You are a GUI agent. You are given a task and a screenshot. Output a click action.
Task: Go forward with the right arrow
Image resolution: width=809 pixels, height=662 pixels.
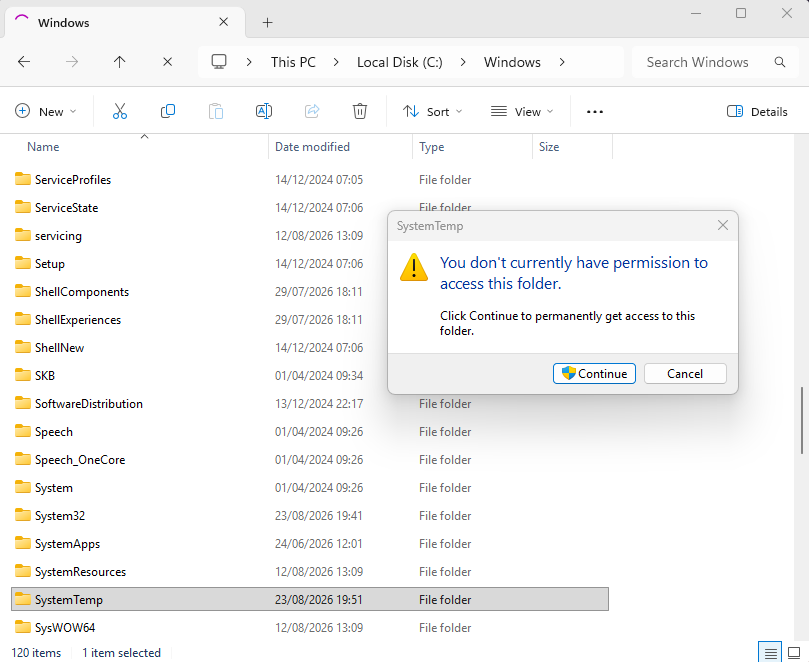tap(72, 62)
